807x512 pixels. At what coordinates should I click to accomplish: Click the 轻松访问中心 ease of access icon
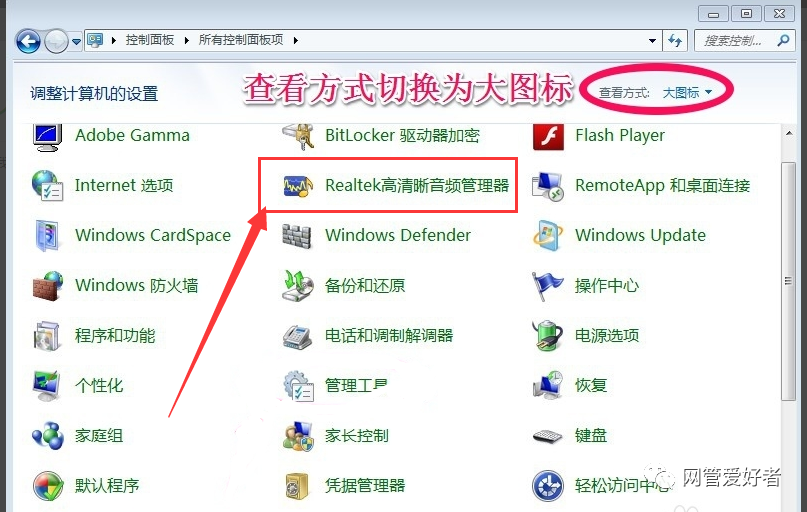click(x=548, y=486)
